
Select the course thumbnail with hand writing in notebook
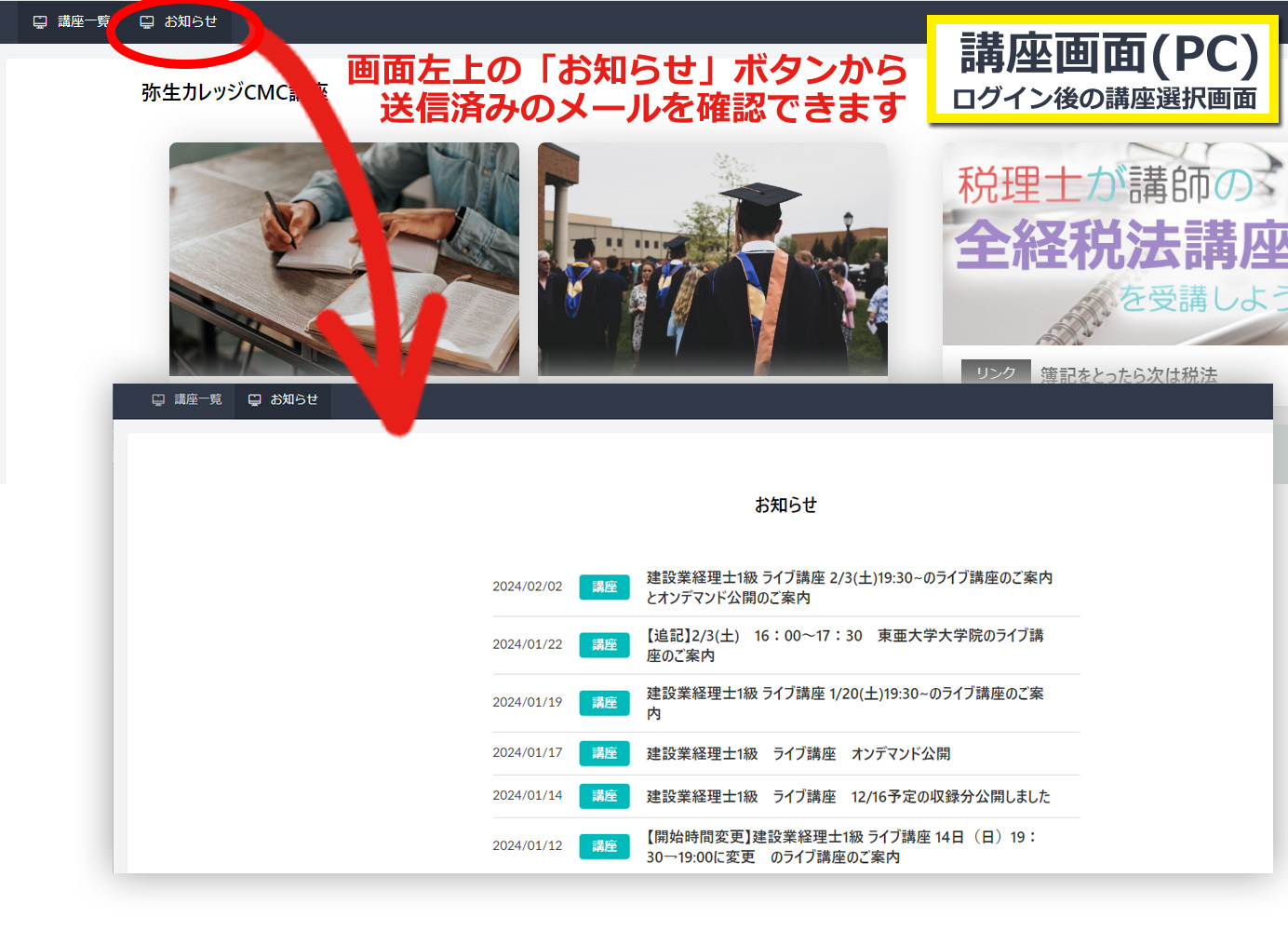[343, 259]
